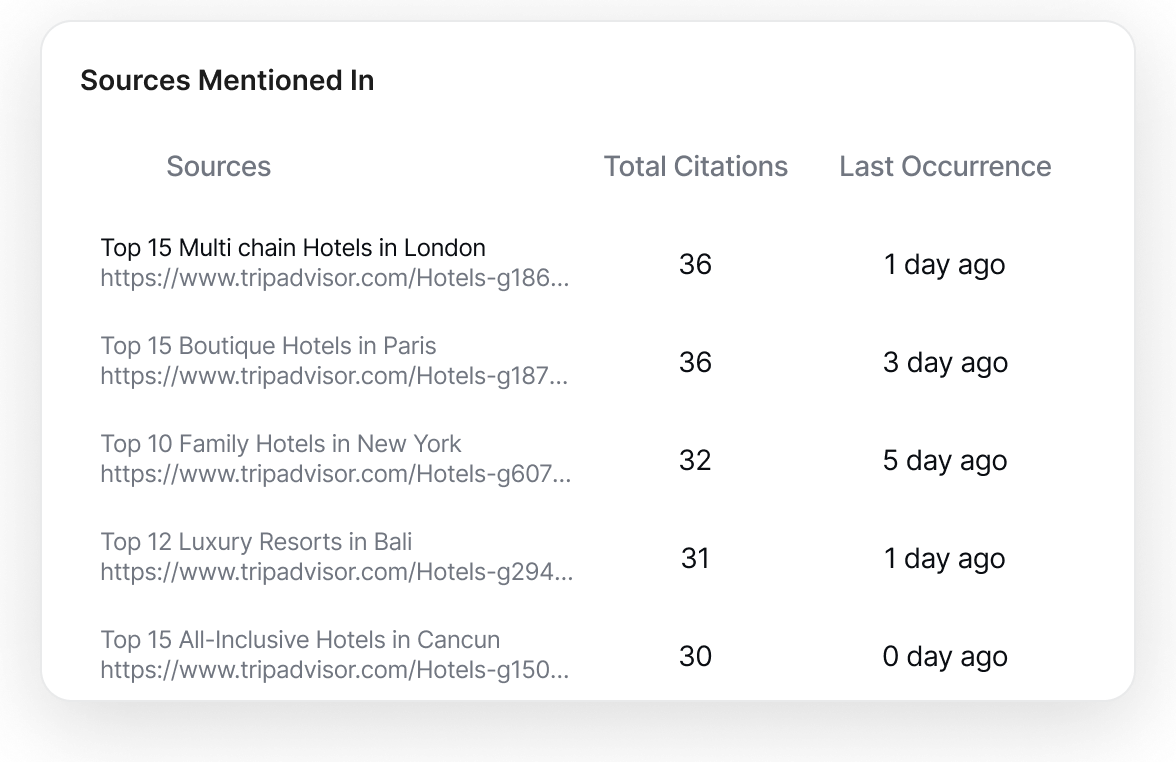Viewport: 1176px width, 762px height.
Task: Click citation count 30 for Cancun row
Action: point(695,656)
